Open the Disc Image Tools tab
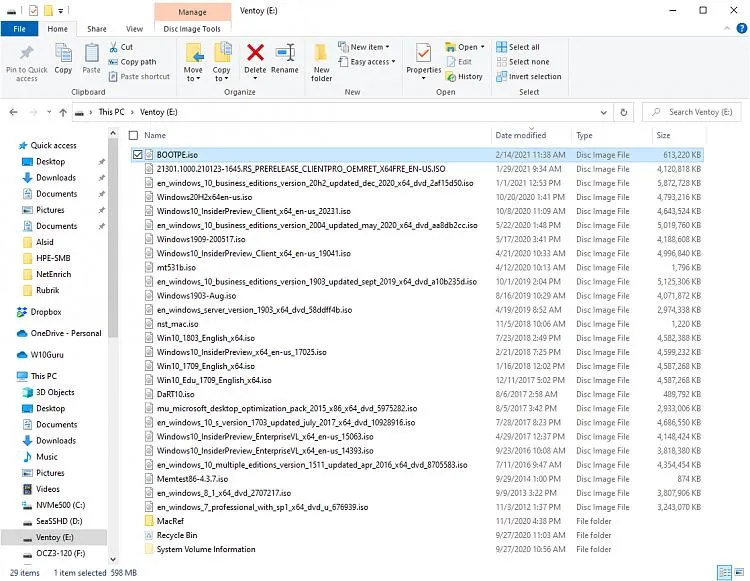 click(192, 29)
